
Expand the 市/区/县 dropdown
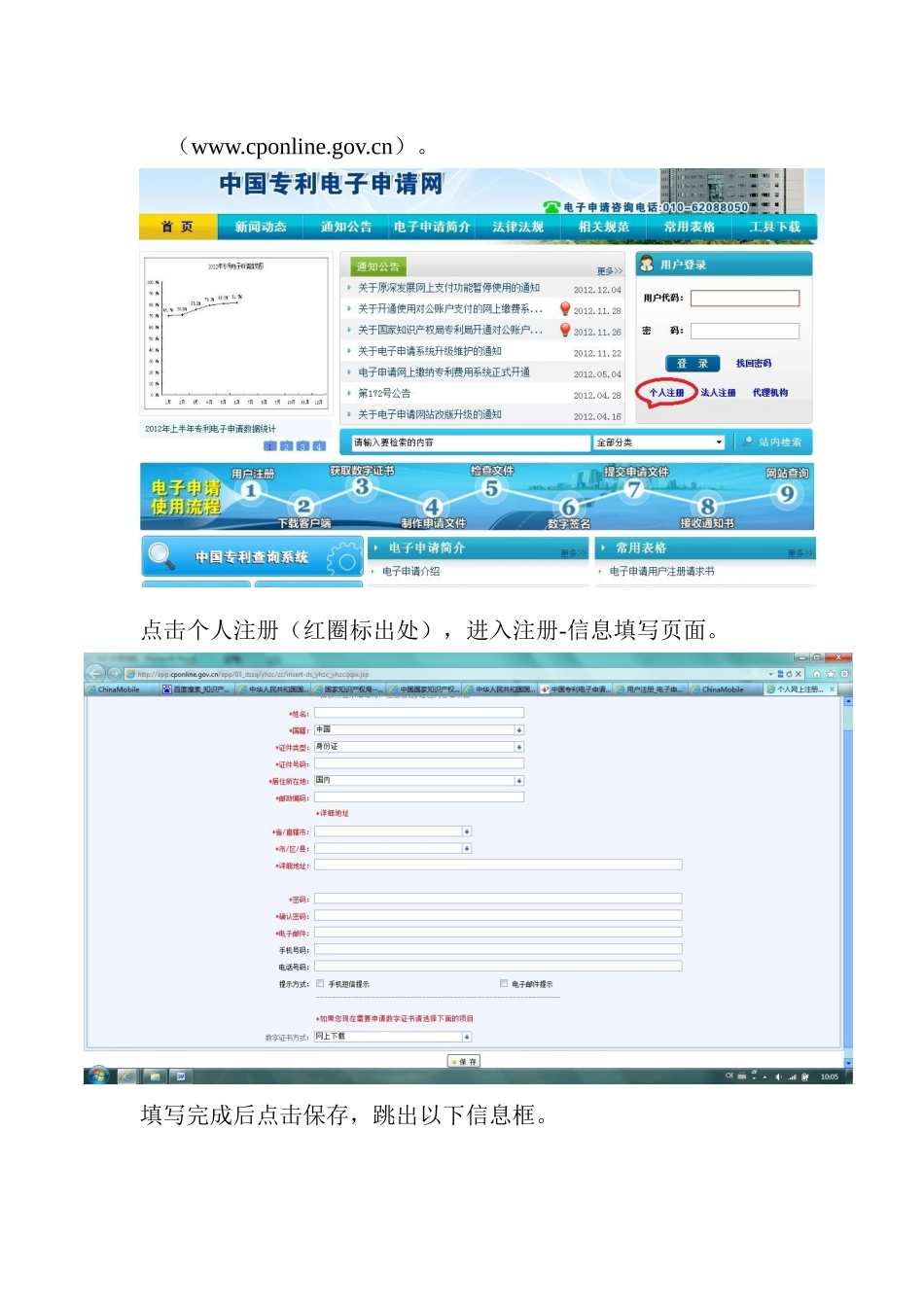pyautogui.click(x=393, y=848)
